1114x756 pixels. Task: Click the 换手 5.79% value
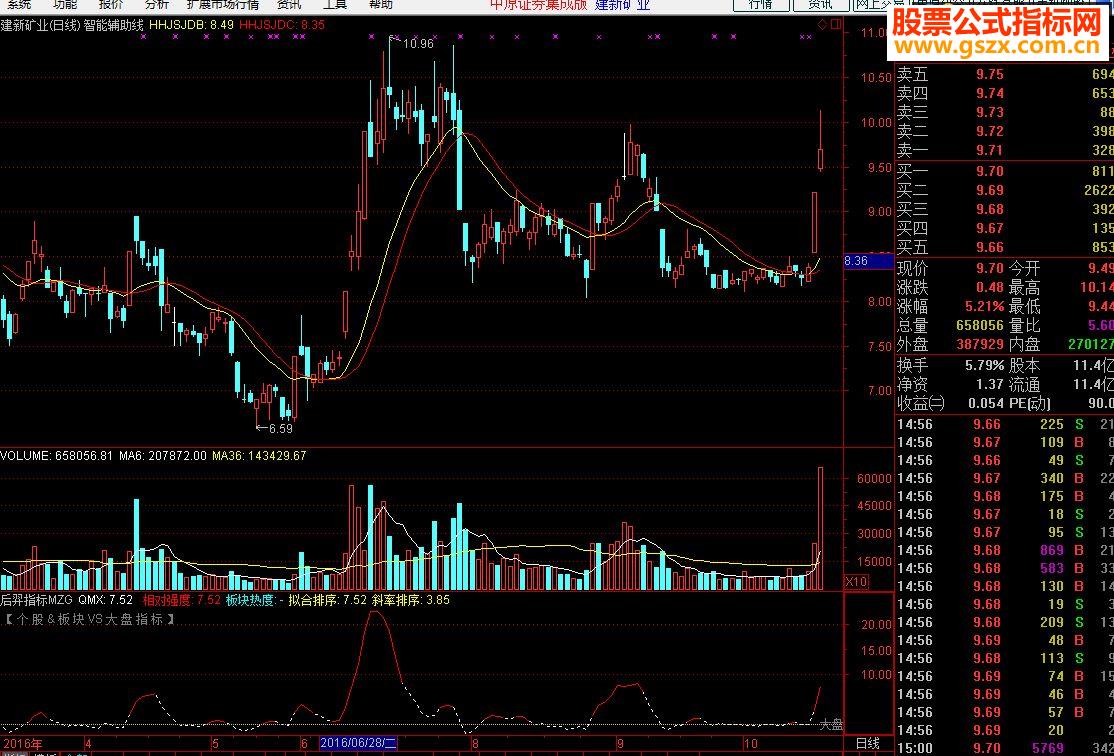click(x=984, y=366)
